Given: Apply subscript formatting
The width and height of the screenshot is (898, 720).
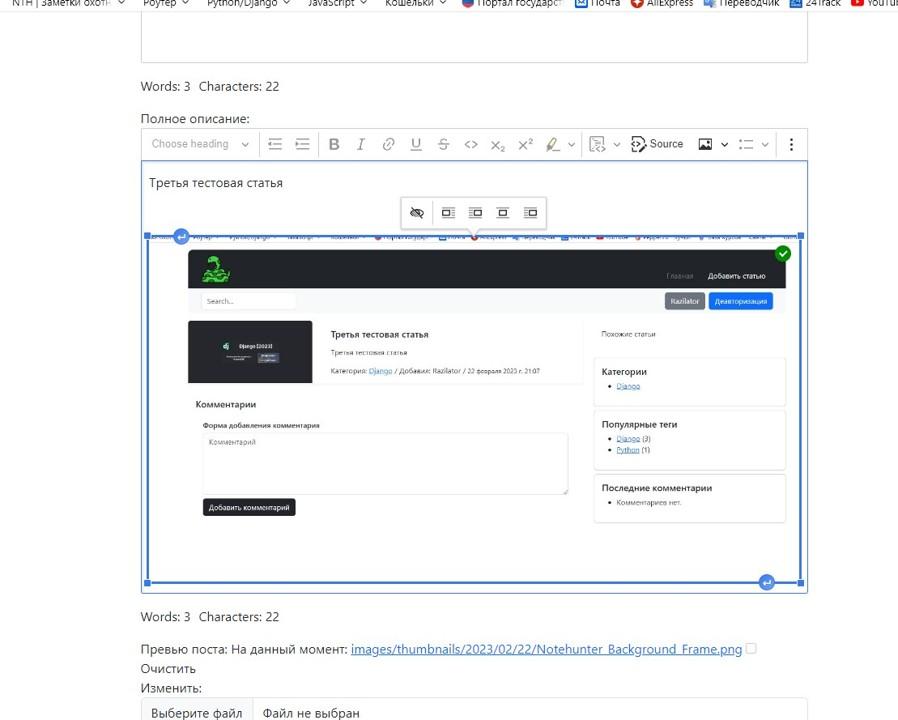Looking at the screenshot, I should coord(498,145).
